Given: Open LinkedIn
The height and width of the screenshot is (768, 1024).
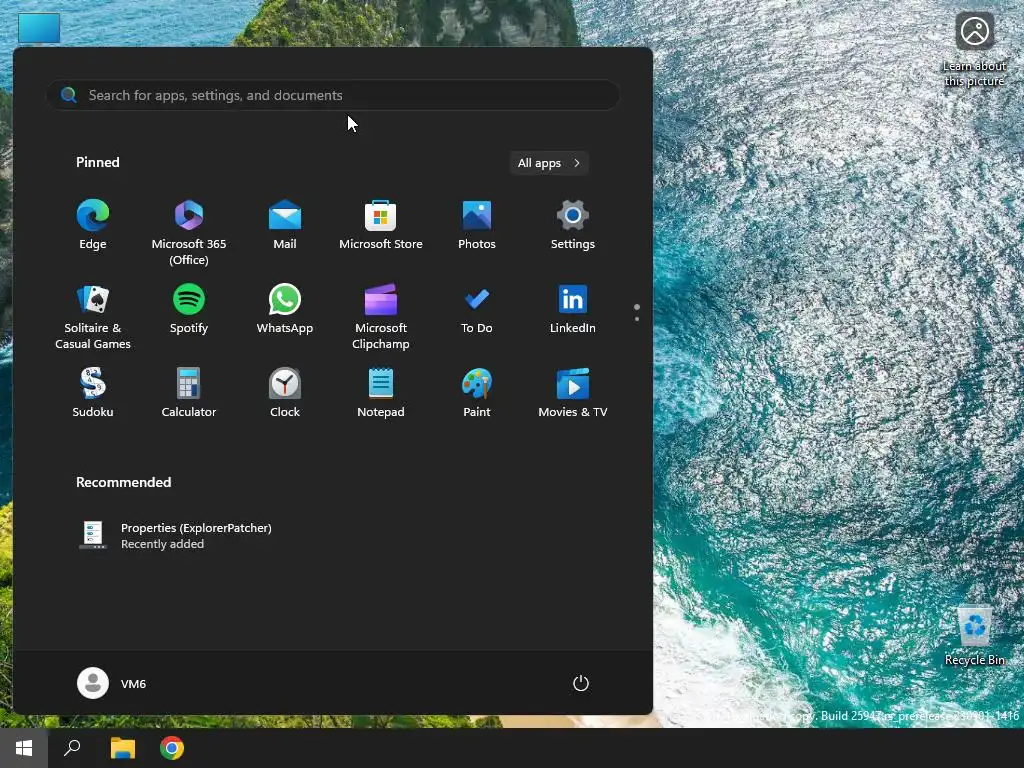Looking at the screenshot, I should pyautogui.click(x=573, y=309).
